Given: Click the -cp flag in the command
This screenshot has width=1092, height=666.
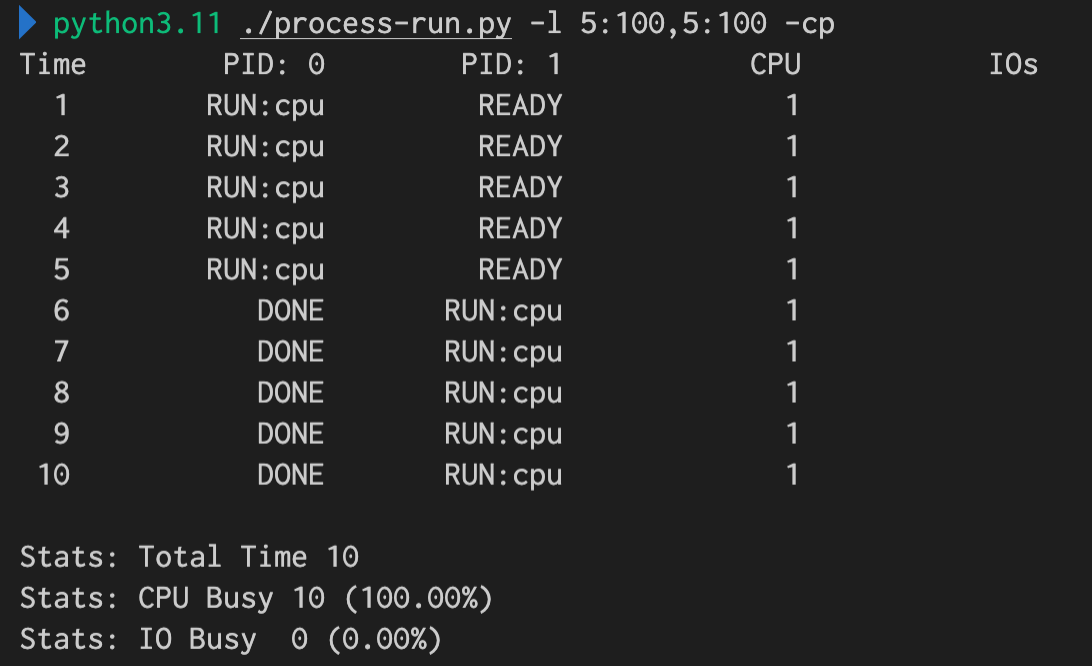Looking at the screenshot, I should pyautogui.click(x=809, y=24).
